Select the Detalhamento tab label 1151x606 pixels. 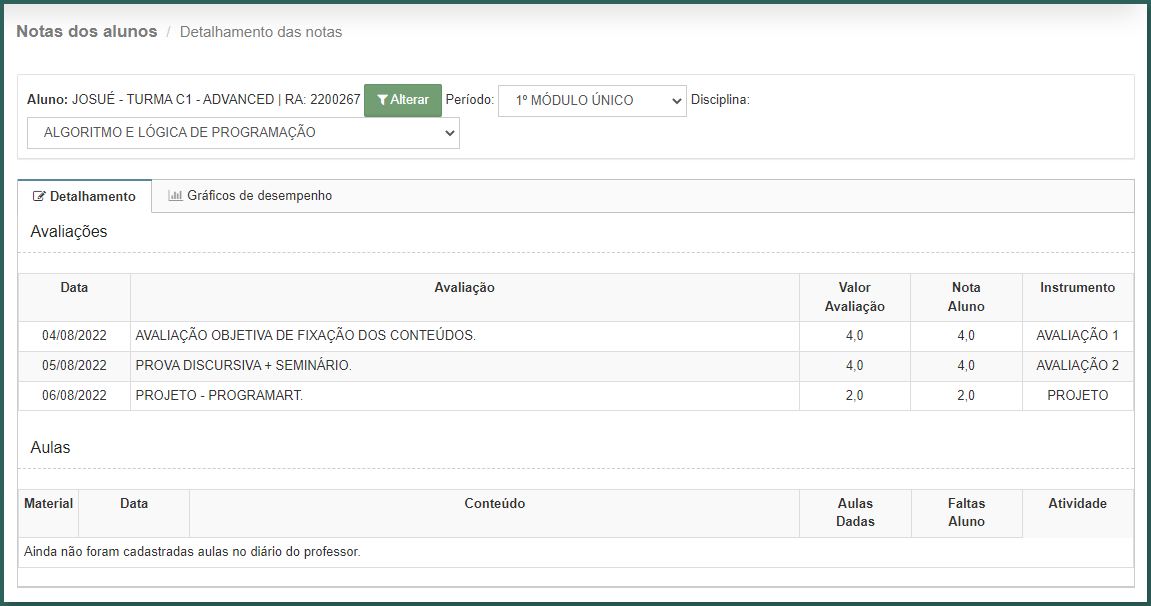(93, 197)
